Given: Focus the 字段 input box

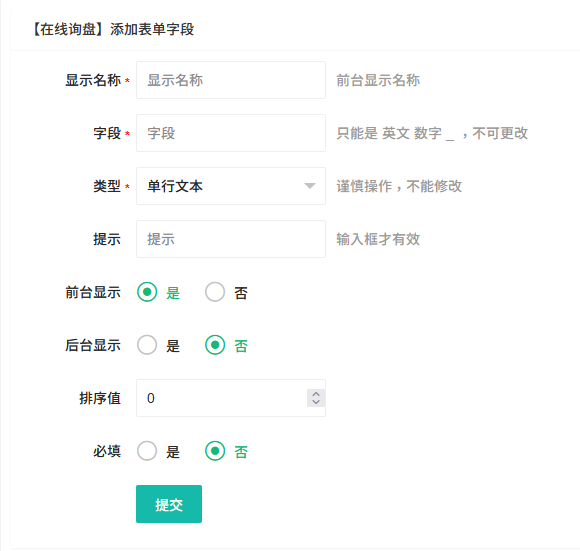Looking at the screenshot, I should 231,133.
